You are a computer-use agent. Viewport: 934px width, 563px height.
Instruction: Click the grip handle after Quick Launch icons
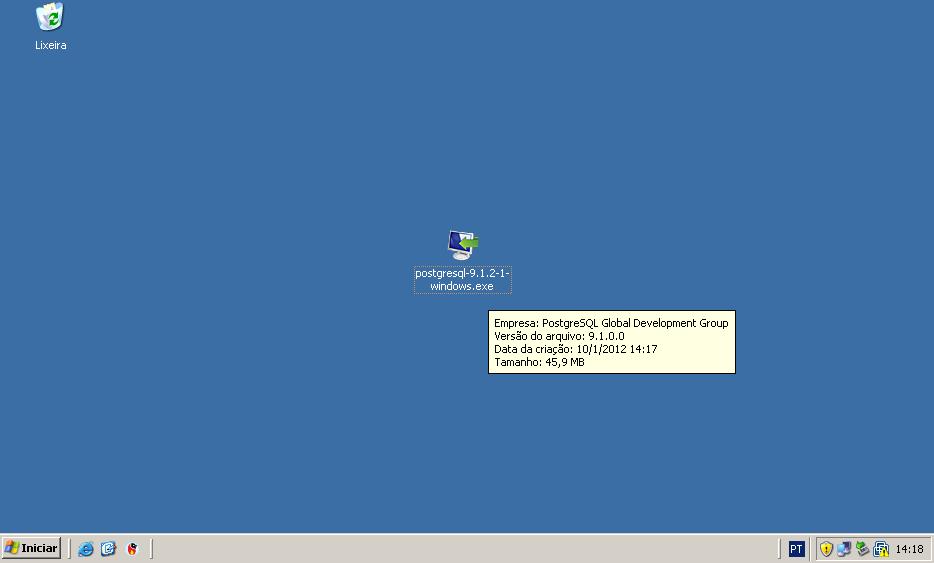[x=152, y=549]
